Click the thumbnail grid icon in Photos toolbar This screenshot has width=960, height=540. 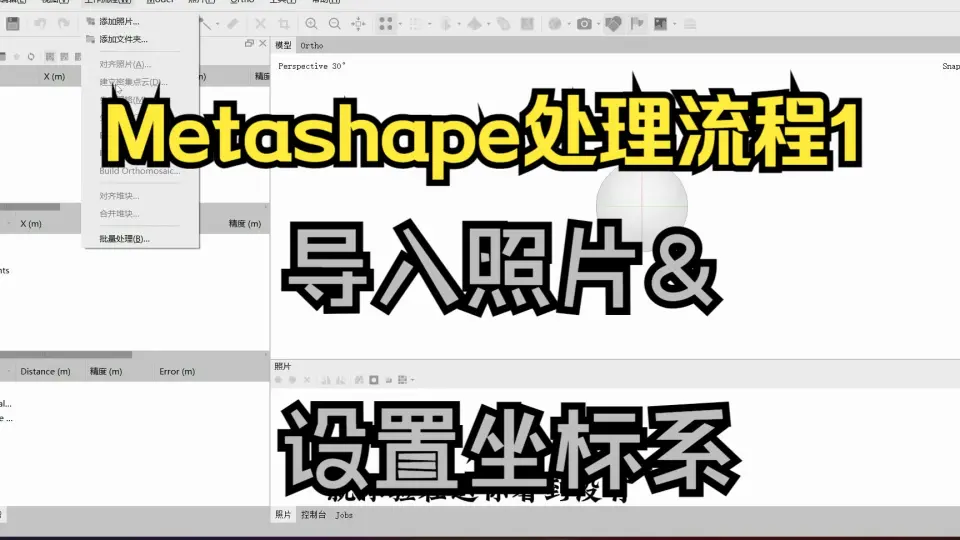pyautogui.click(x=402, y=380)
